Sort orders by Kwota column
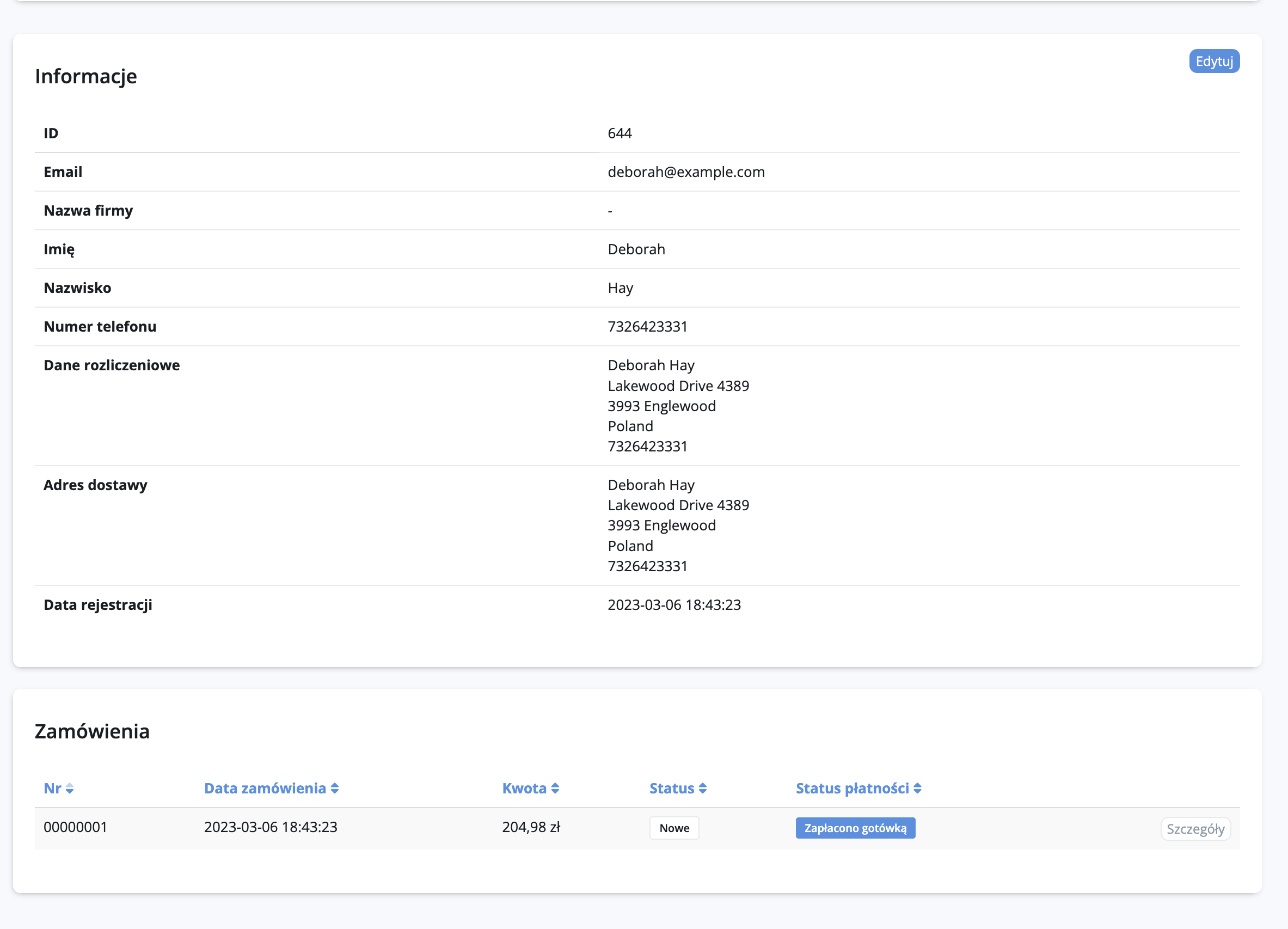This screenshot has width=1288, height=929. (524, 788)
